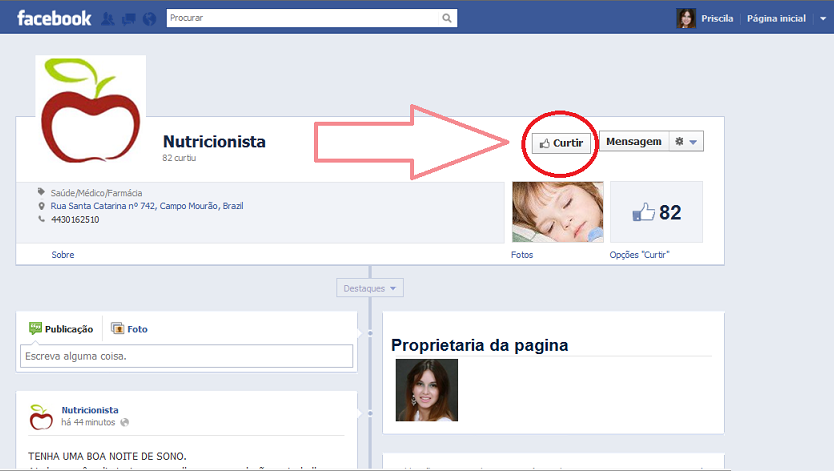Click the TENHA UMA BOA NOITE post text
Viewport: 834px width, 471px height.
(x=107, y=456)
